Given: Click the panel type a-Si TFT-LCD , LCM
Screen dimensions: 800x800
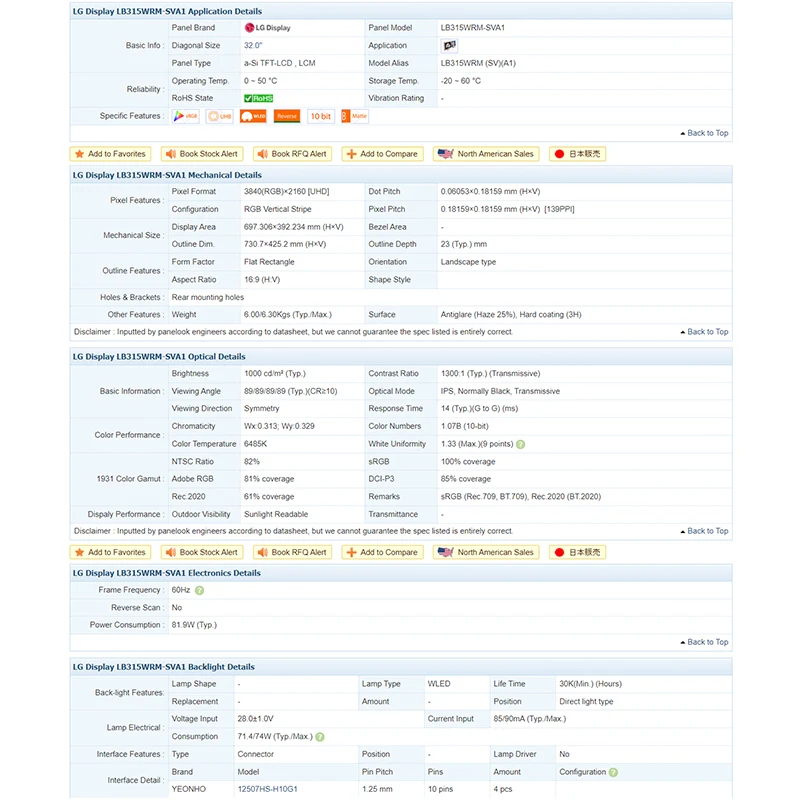Looking at the screenshot, I should 280,63.
